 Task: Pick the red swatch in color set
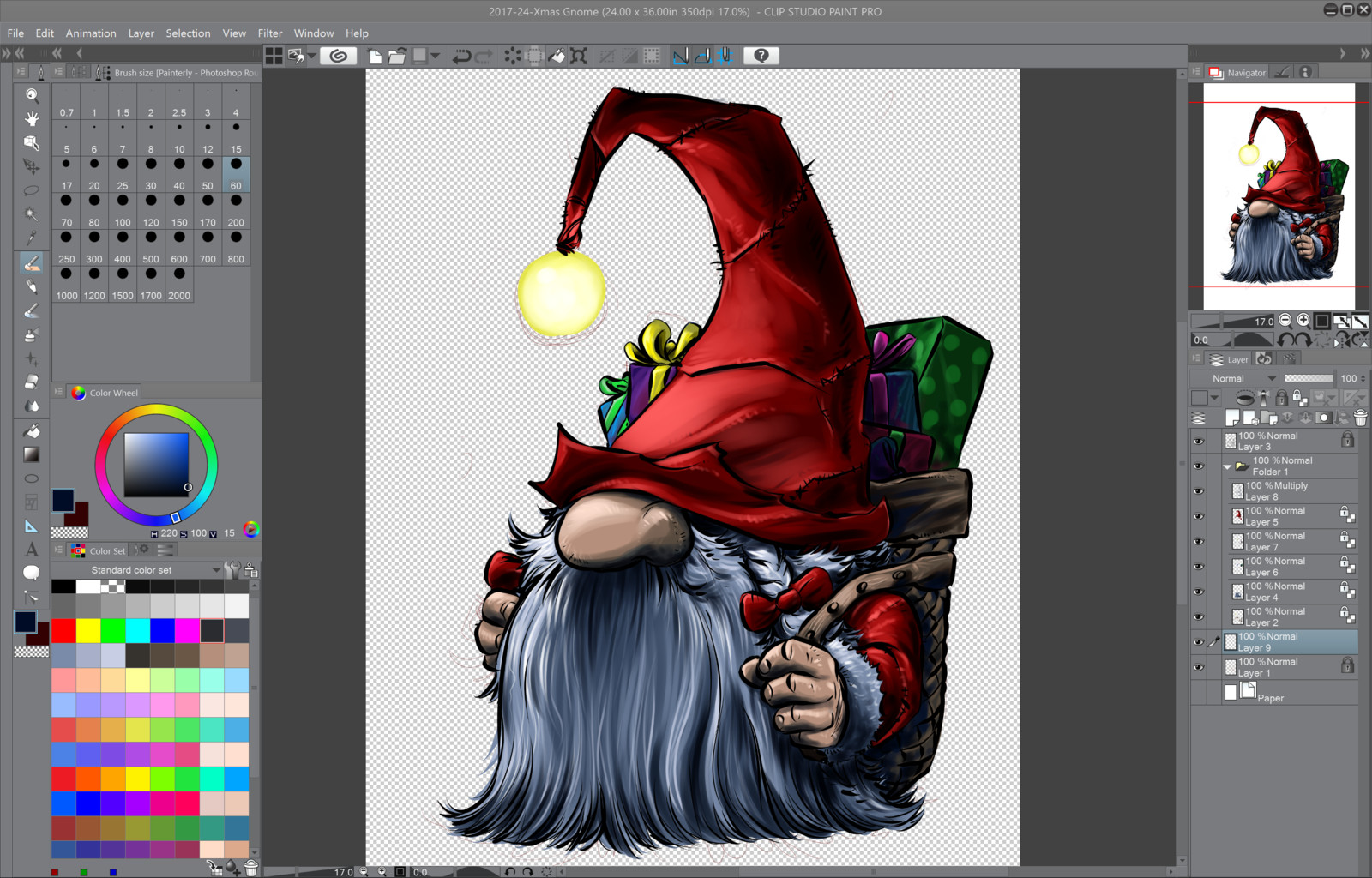click(63, 630)
